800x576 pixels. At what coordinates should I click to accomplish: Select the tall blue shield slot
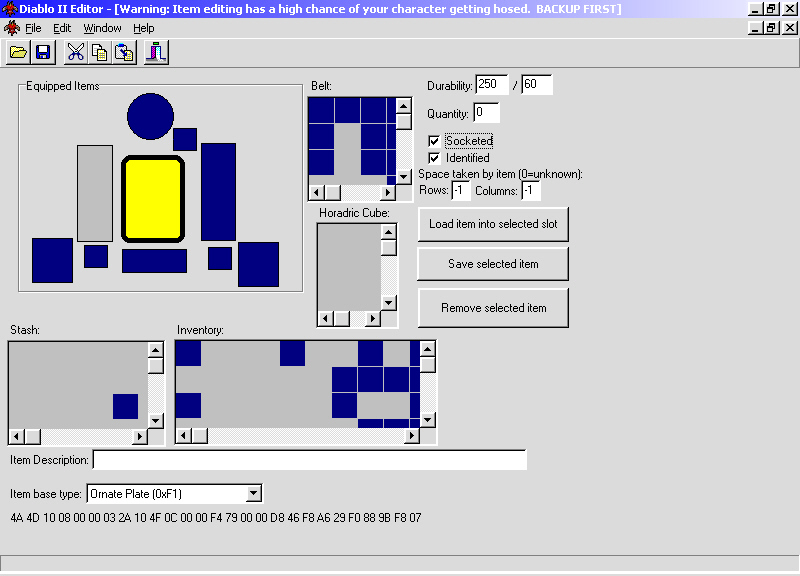coord(218,192)
